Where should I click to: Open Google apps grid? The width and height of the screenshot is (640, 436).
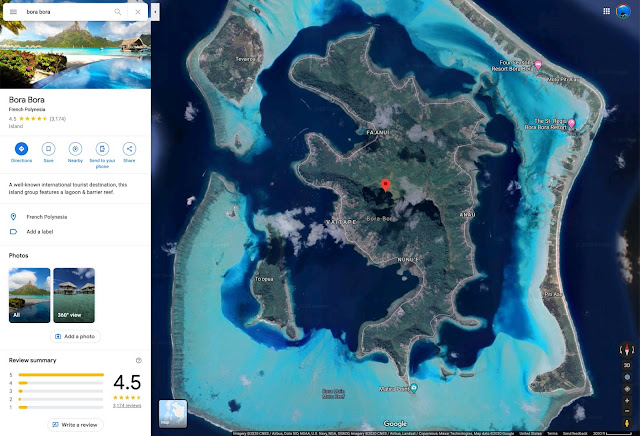point(607,11)
